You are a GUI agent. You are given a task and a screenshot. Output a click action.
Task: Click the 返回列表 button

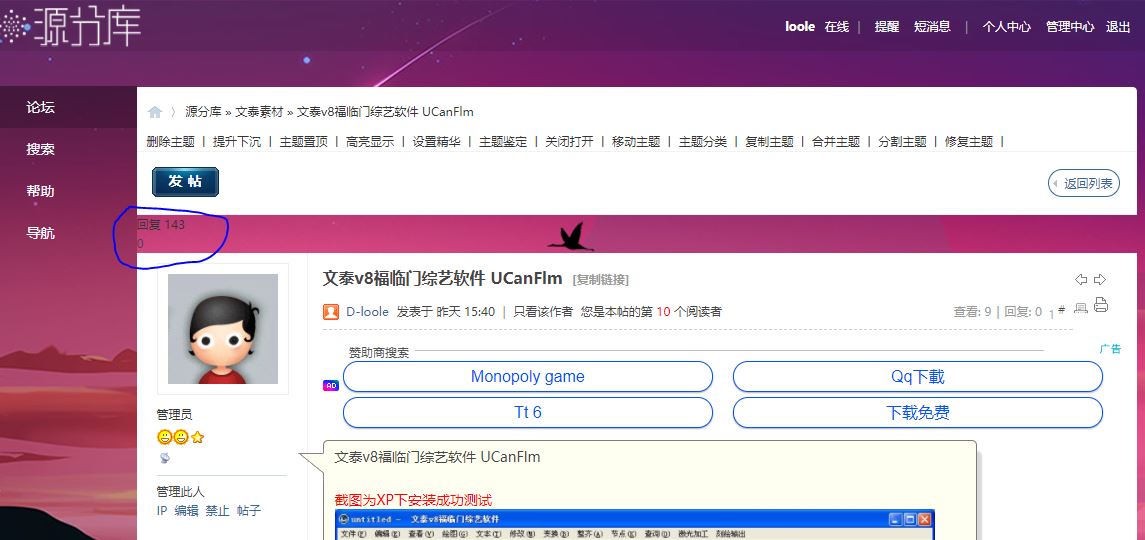[1084, 183]
